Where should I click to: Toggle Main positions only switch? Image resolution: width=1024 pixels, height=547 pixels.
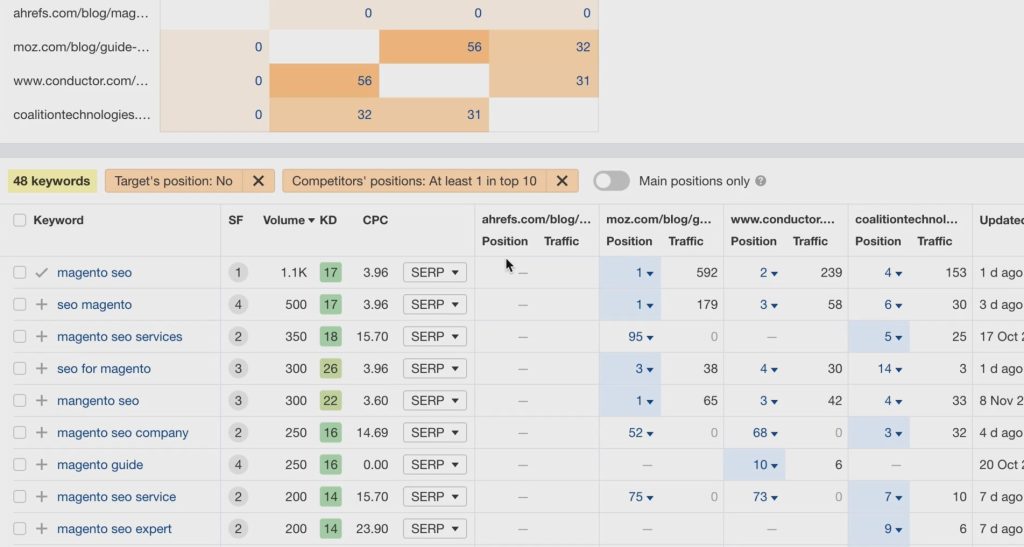(x=611, y=181)
